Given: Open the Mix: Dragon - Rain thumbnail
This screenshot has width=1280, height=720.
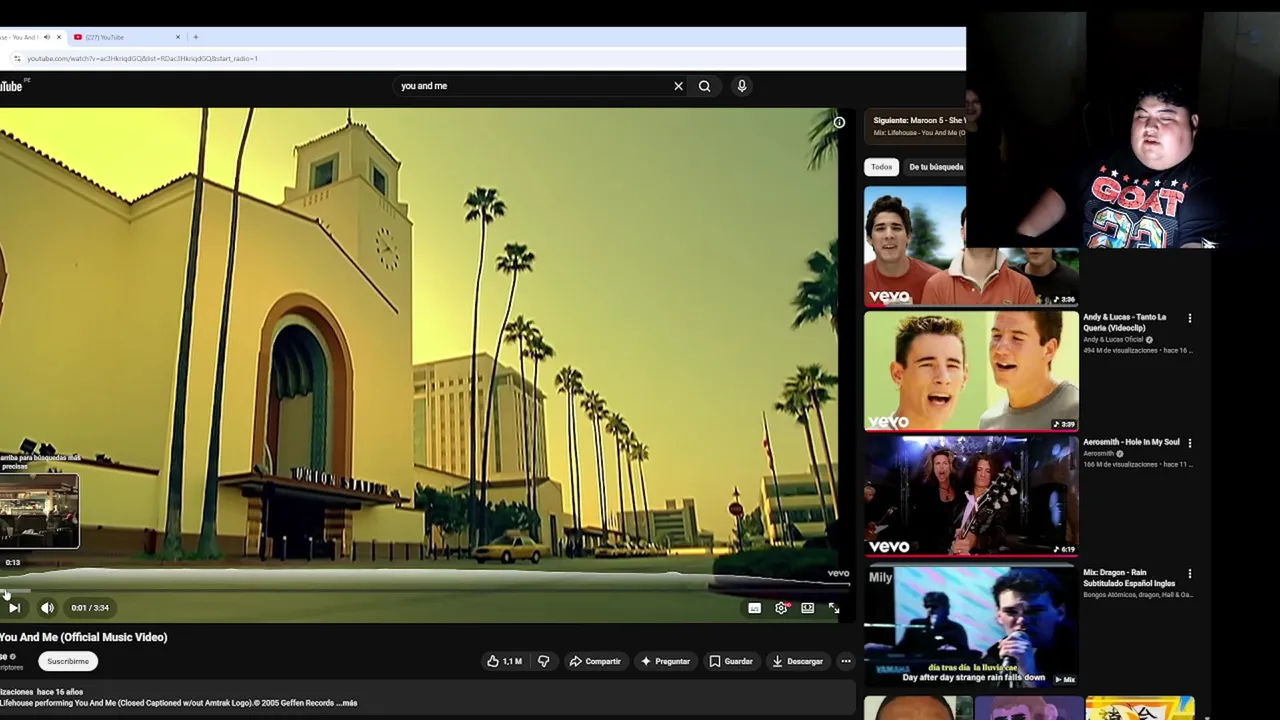Looking at the screenshot, I should [971, 626].
